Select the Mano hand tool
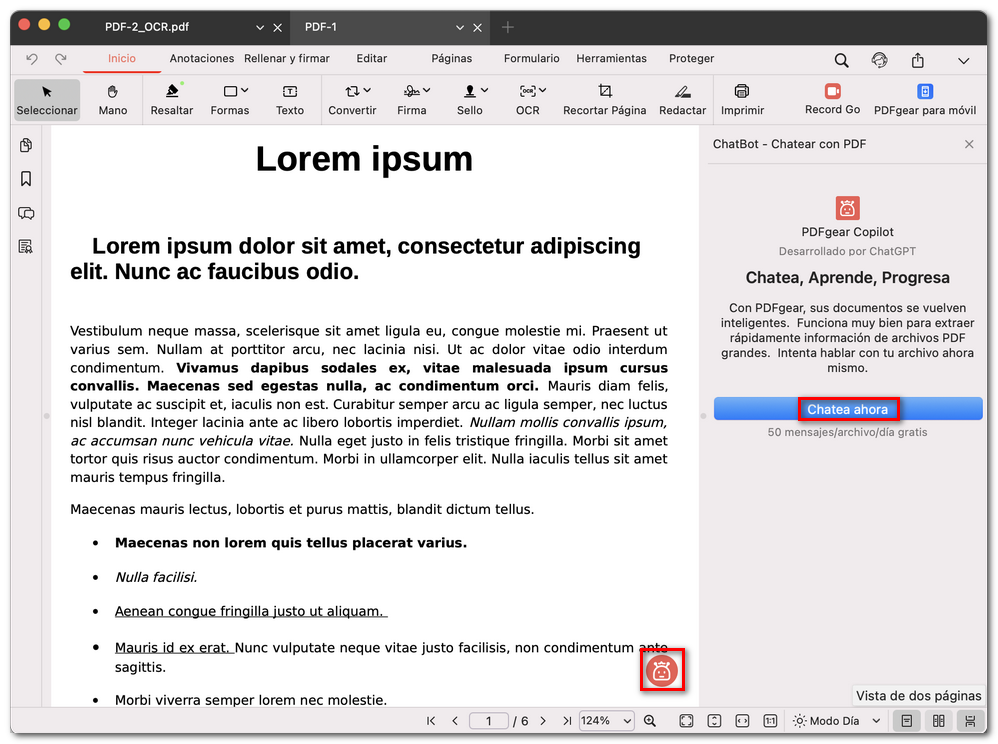Image resolution: width=998 pixels, height=744 pixels. tap(112, 99)
